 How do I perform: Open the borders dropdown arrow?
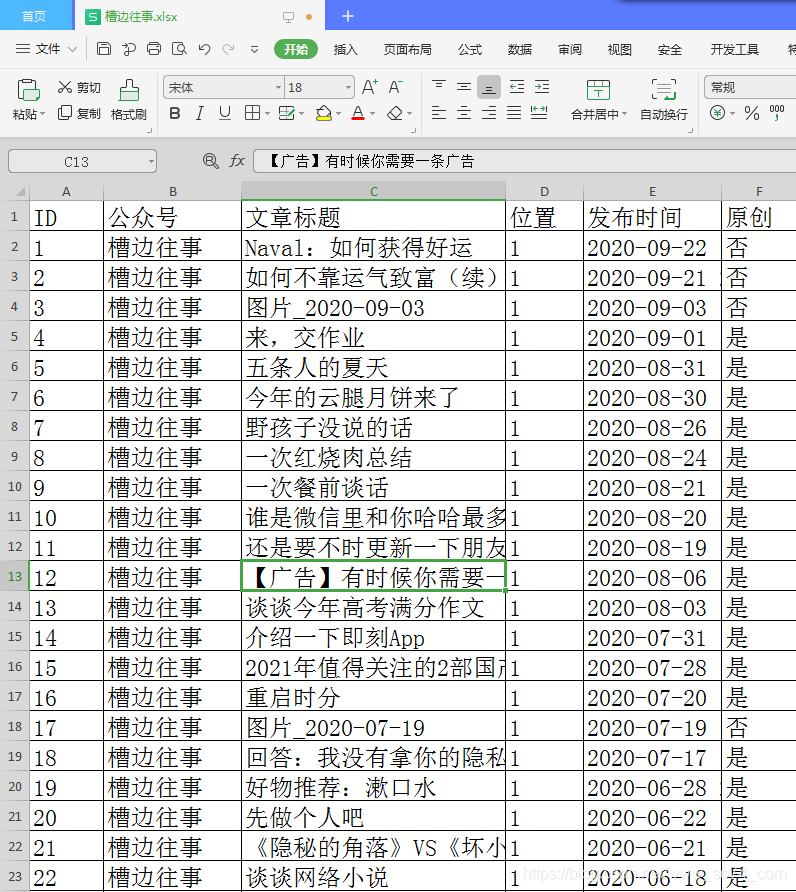click(x=267, y=114)
